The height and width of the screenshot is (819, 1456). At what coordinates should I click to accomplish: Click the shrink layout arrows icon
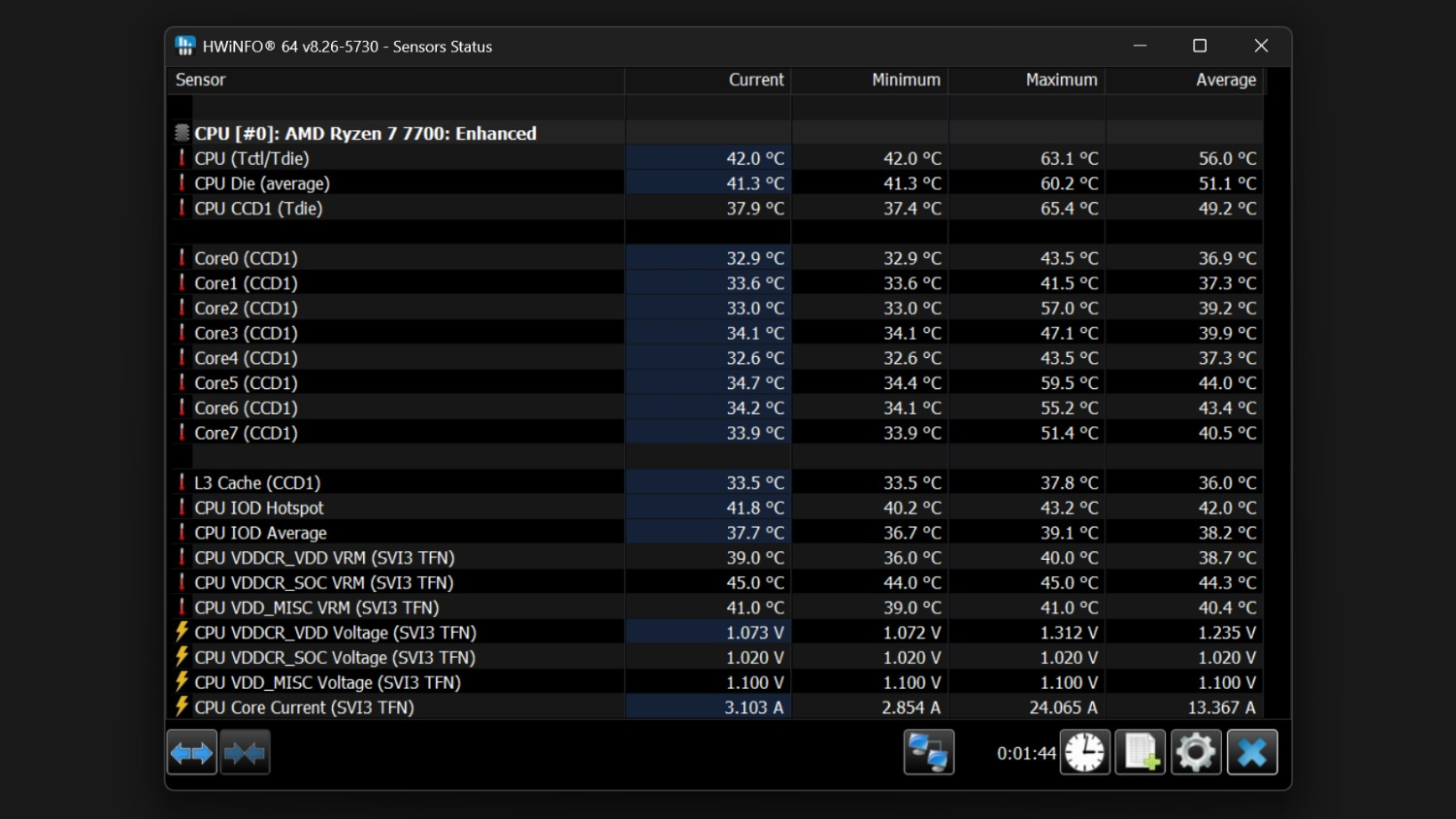(x=245, y=753)
